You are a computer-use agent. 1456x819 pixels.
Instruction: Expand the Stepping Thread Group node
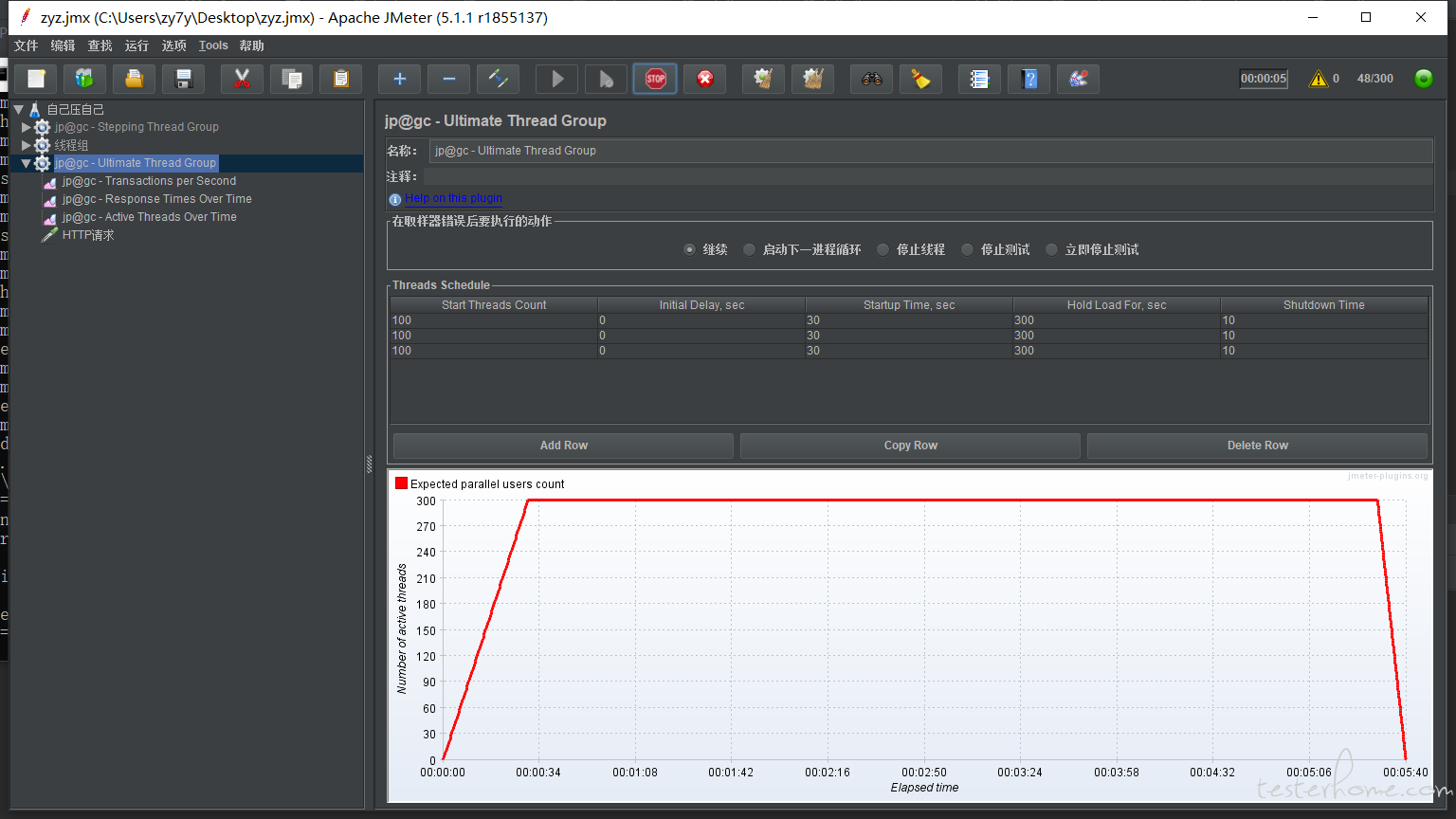[27, 127]
